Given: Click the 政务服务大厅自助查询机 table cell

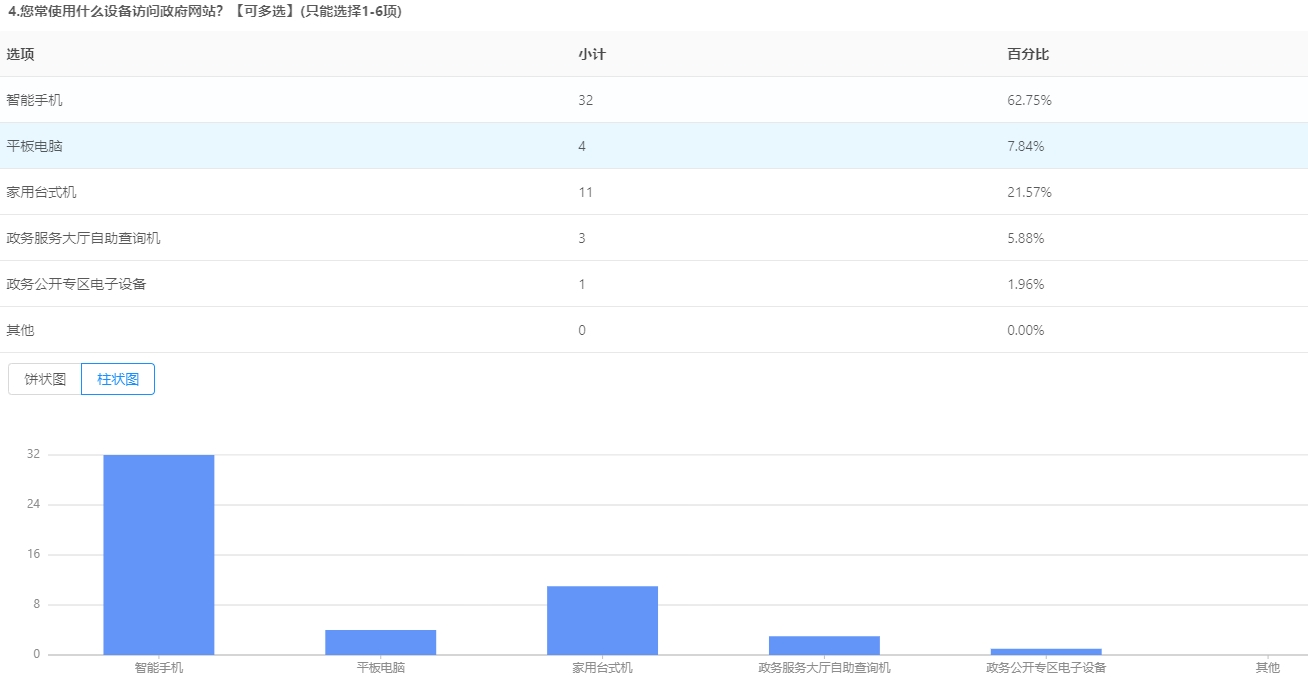Looking at the screenshot, I should point(83,238).
